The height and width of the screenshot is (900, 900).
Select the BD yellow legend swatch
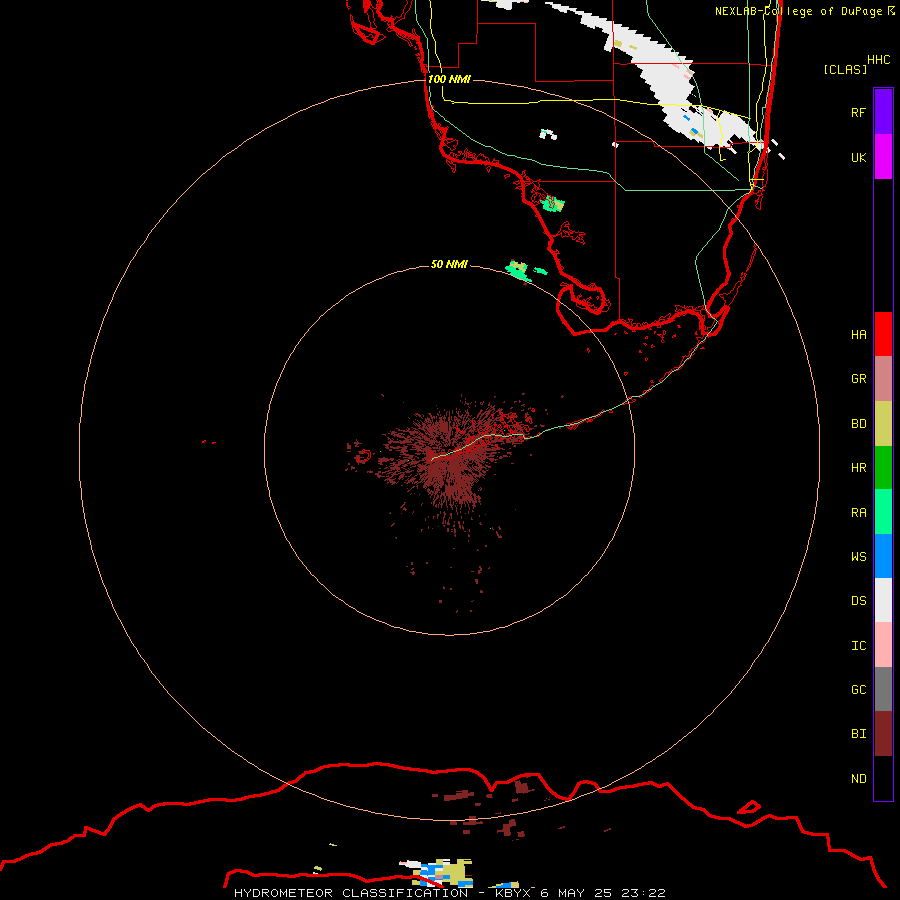[x=883, y=424]
